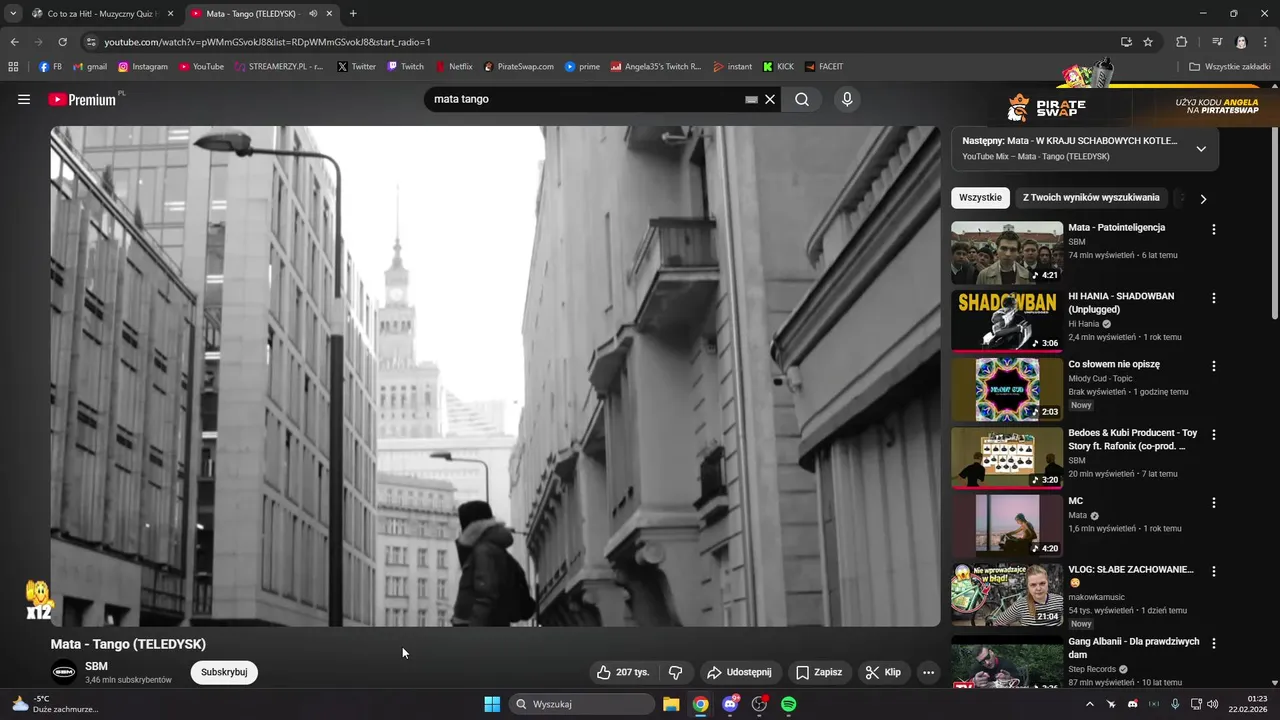Like the video with 207 tys. thumbs up
Screen dimensions: 1280x720
tap(623, 672)
